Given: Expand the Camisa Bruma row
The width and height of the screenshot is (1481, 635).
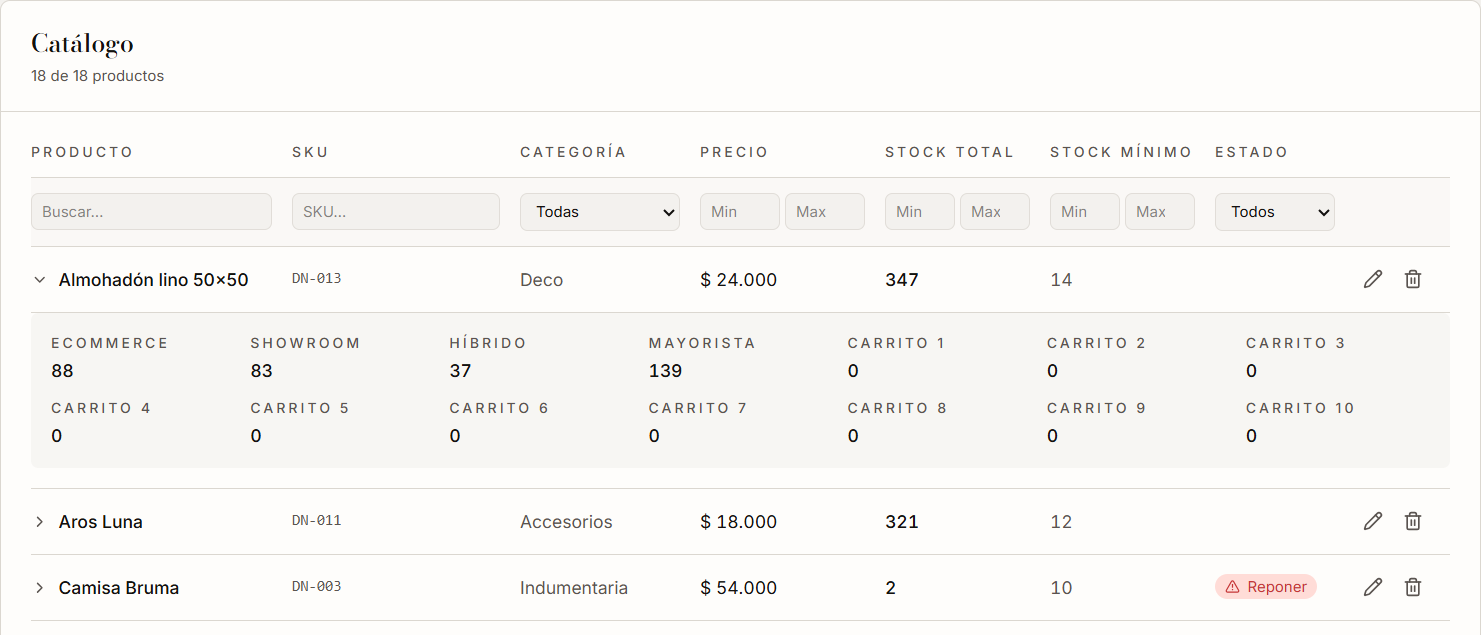Looking at the screenshot, I should 40,588.
